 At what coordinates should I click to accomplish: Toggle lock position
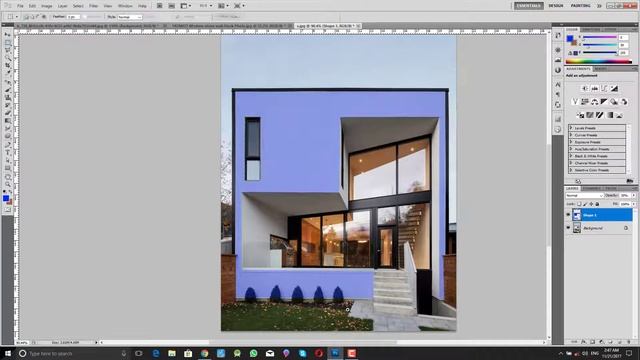591,204
